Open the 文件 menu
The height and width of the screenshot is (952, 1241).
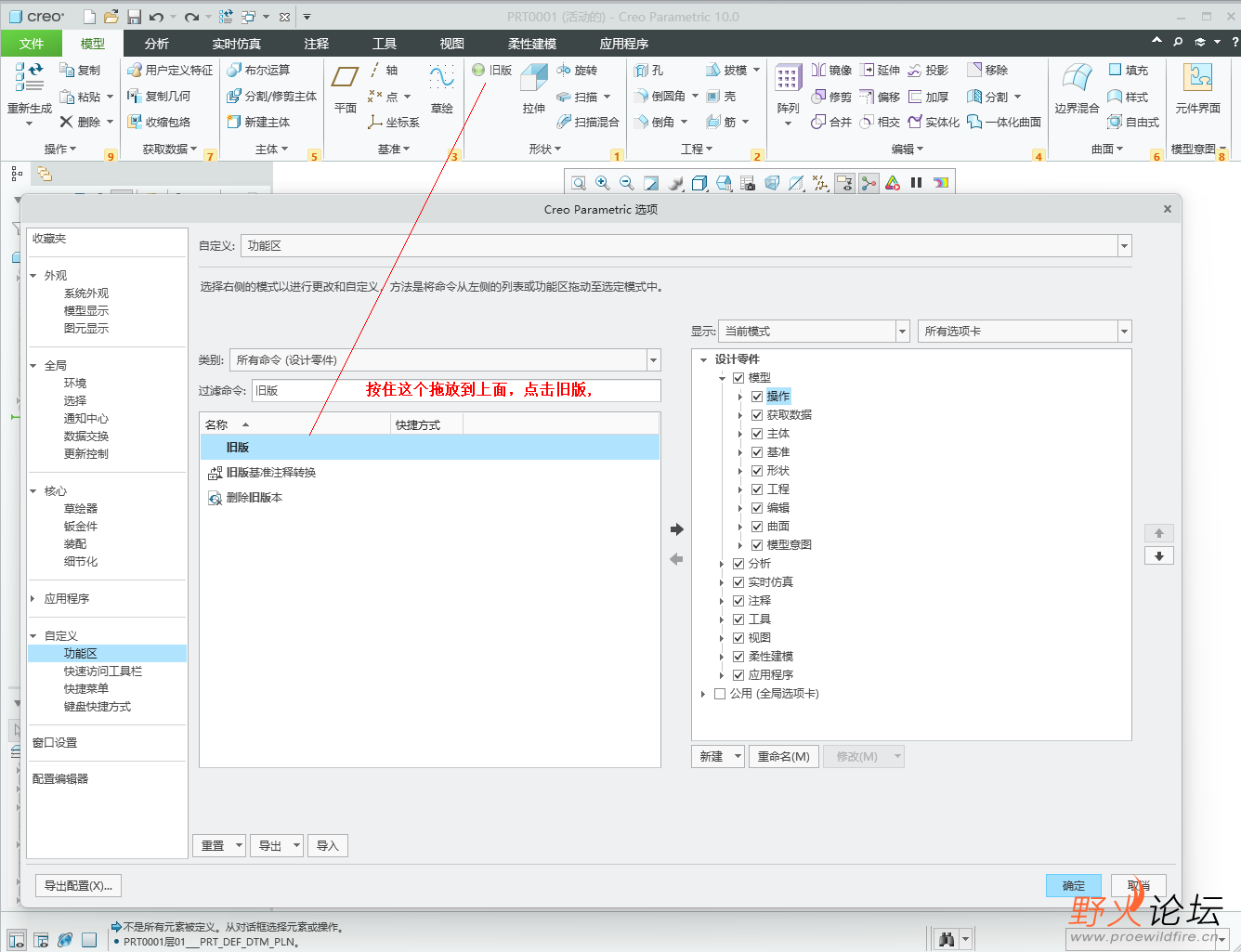point(32,44)
